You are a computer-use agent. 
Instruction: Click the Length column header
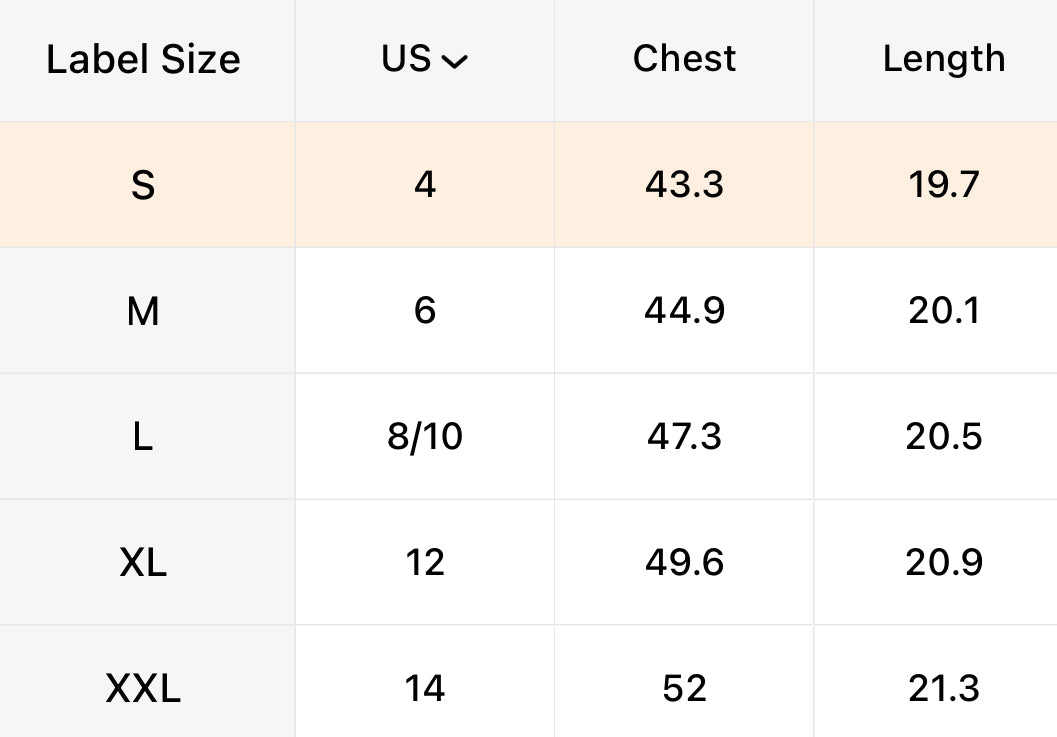point(943,59)
